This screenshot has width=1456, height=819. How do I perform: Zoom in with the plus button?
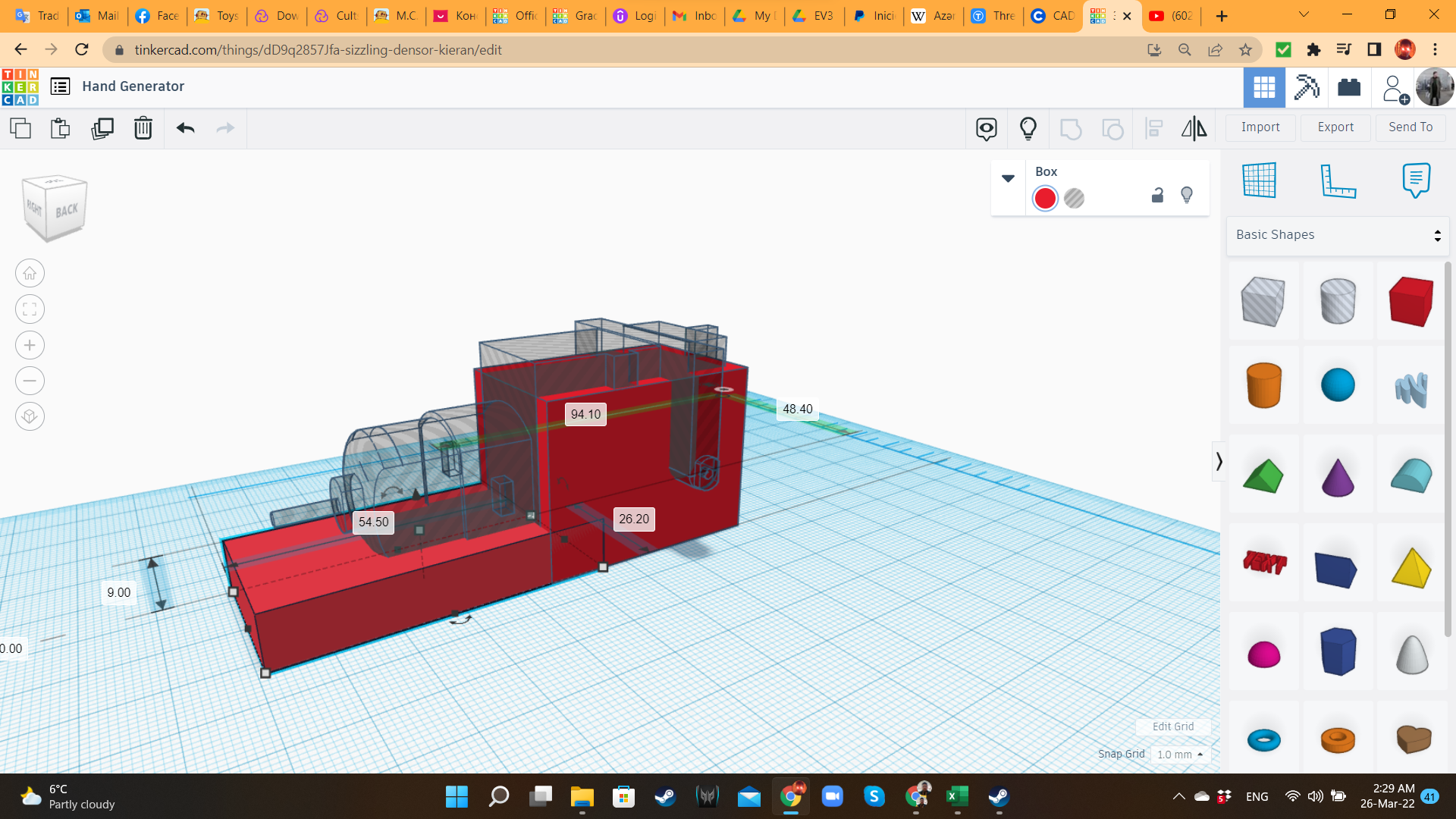tap(30, 345)
